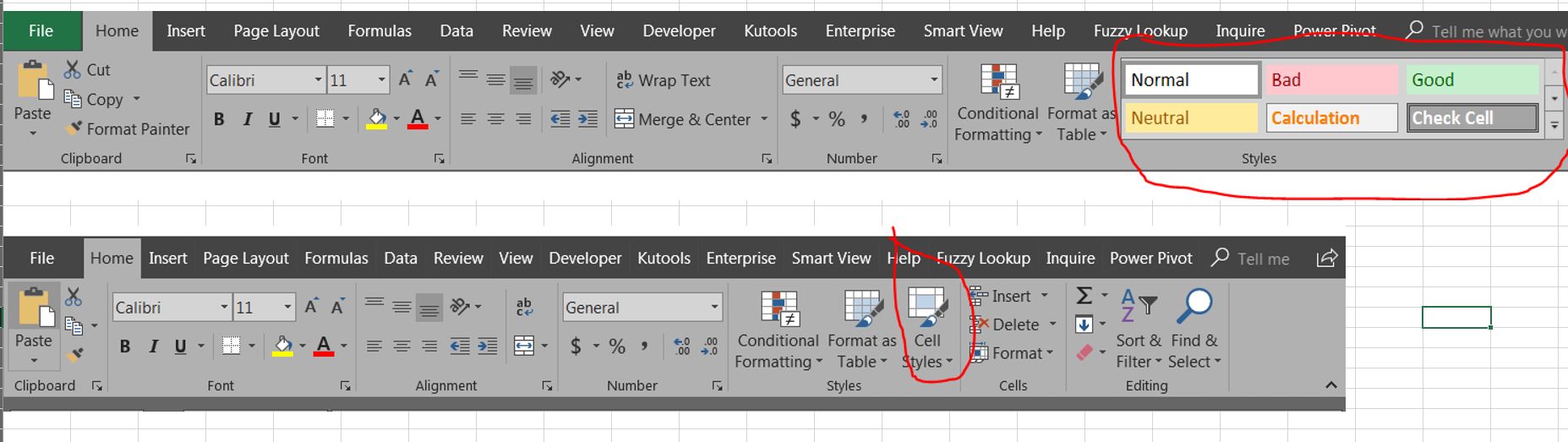Click the Share icon in lower ribbon
Viewport: 1568px width, 442px height.
coord(1326,258)
